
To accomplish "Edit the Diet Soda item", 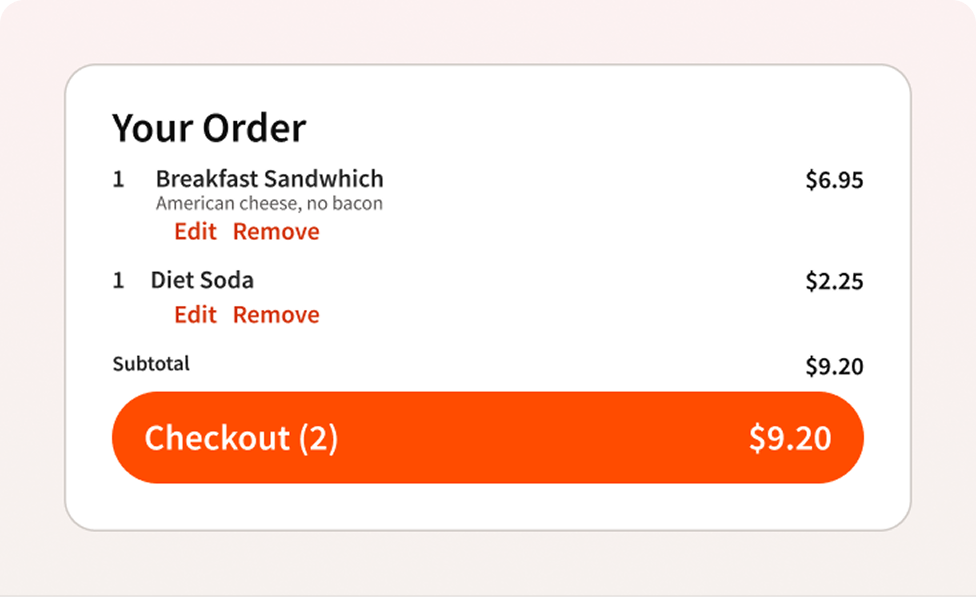I will click(x=195, y=315).
